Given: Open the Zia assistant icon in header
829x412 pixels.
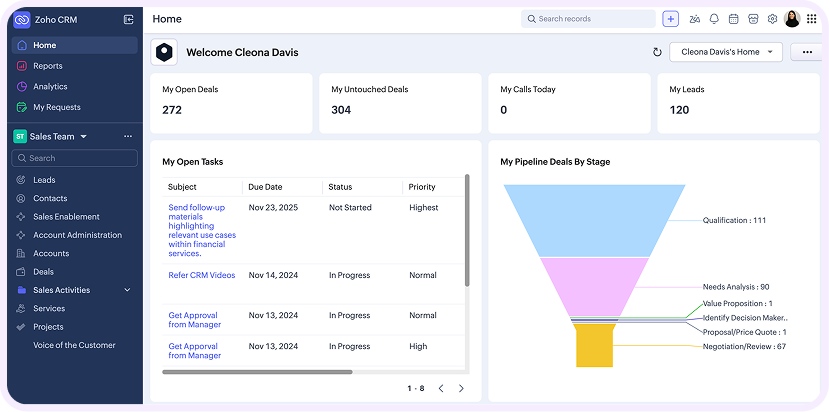Looking at the screenshot, I should pyautogui.click(x=695, y=19).
